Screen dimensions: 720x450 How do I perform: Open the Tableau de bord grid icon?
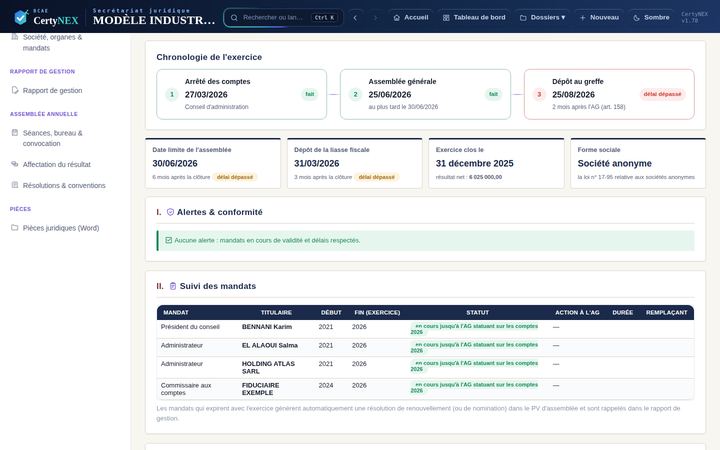(446, 17)
